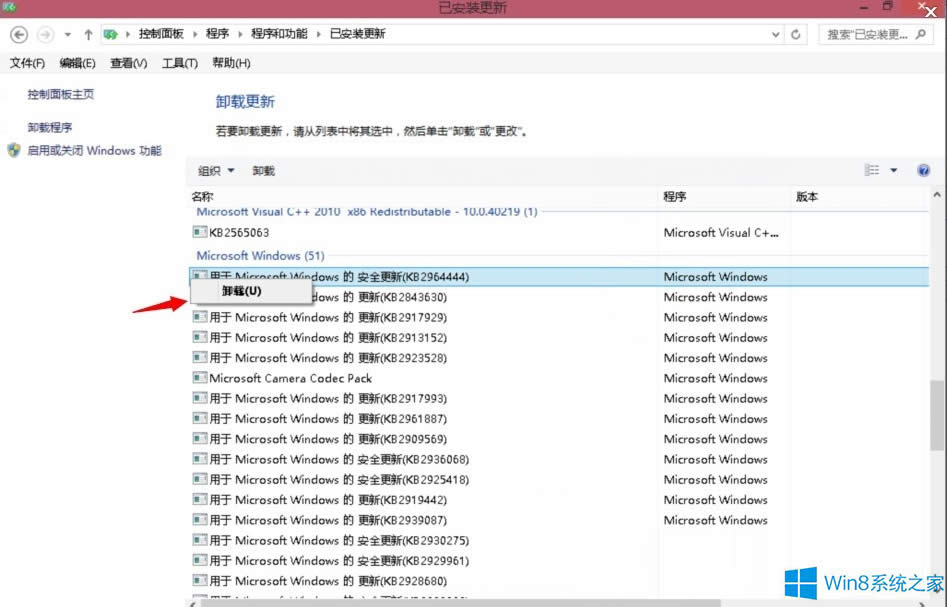Open the 编辑(E) menu
Screen dimensions: 947x607
[x=77, y=63]
